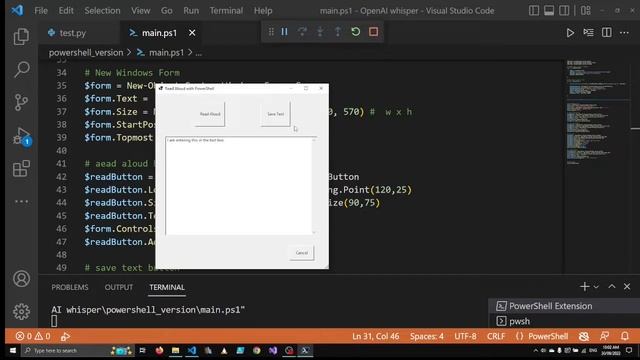Open Run and Debug view
Image resolution: width=640 pixels, height=360 pixels.
[21, 135]
